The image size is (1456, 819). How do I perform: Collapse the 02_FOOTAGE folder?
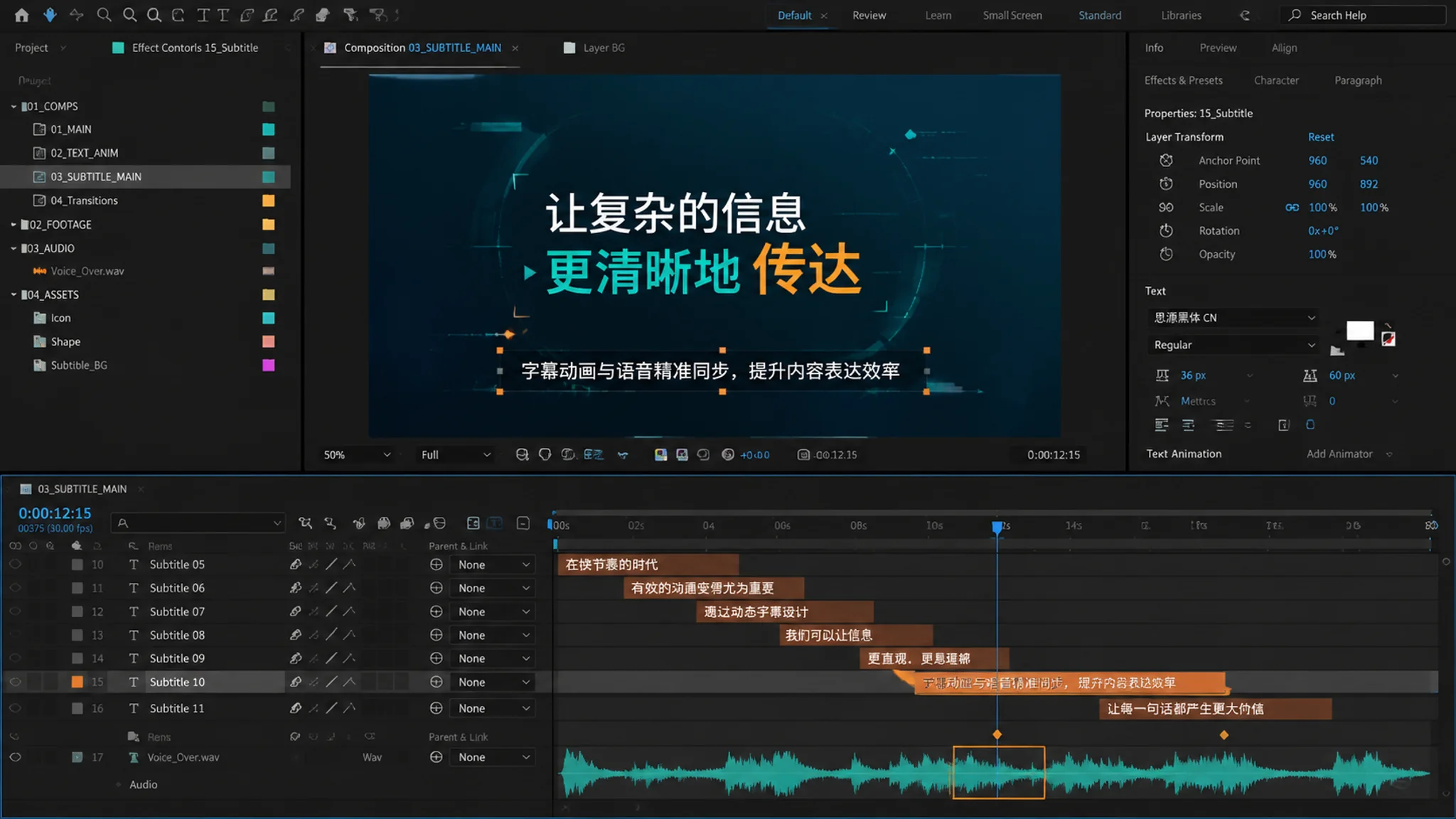(14, 224)
